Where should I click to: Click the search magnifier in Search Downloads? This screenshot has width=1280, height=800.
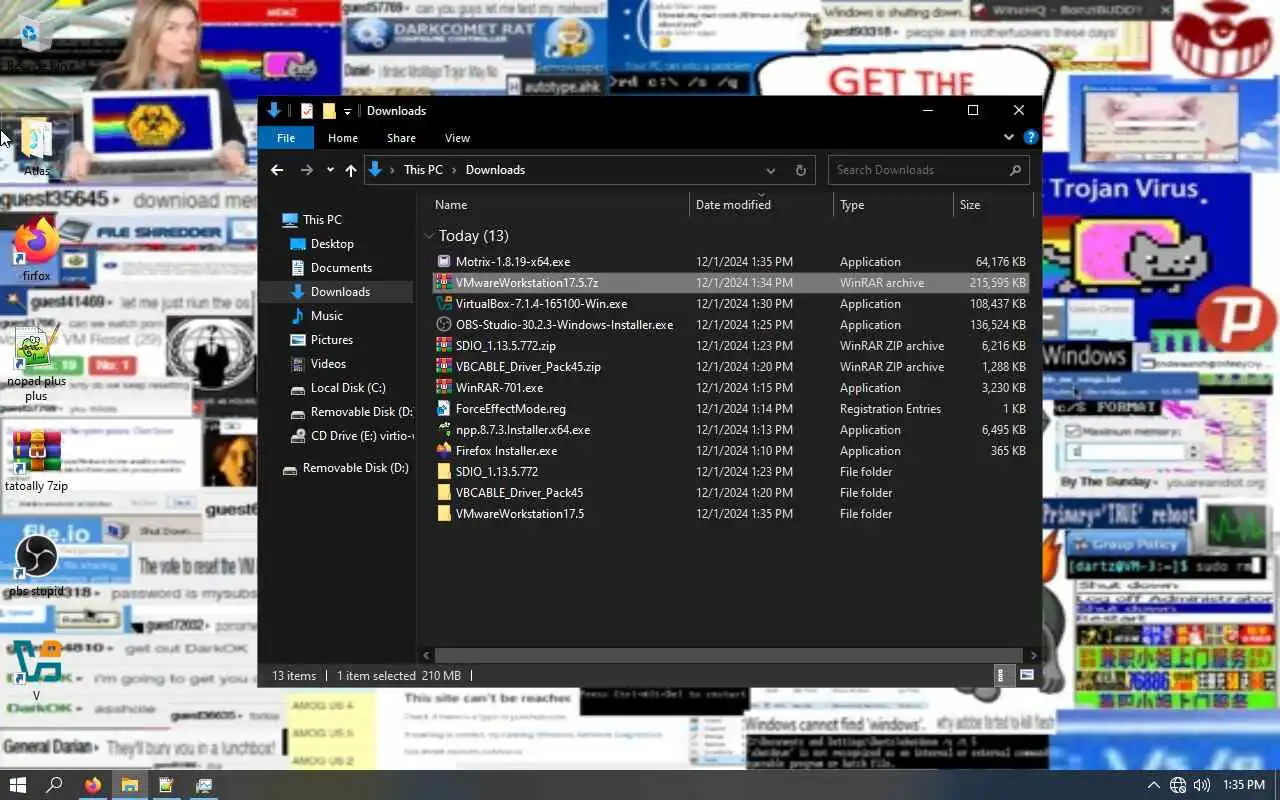click(x=1015, y=170)
